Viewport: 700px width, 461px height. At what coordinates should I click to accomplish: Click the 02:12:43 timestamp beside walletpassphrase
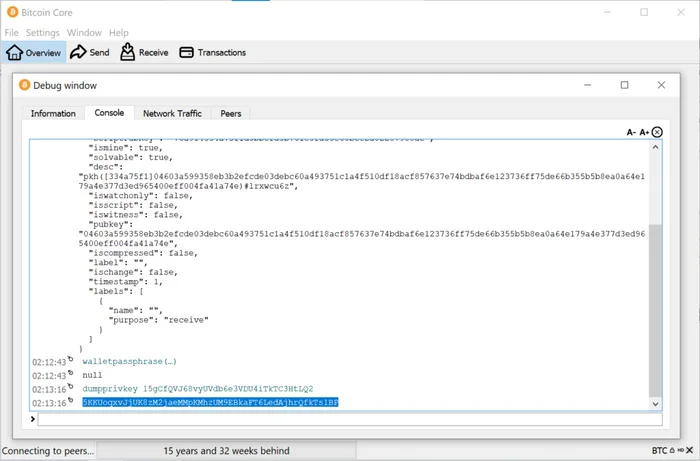(x=49, y=362)
